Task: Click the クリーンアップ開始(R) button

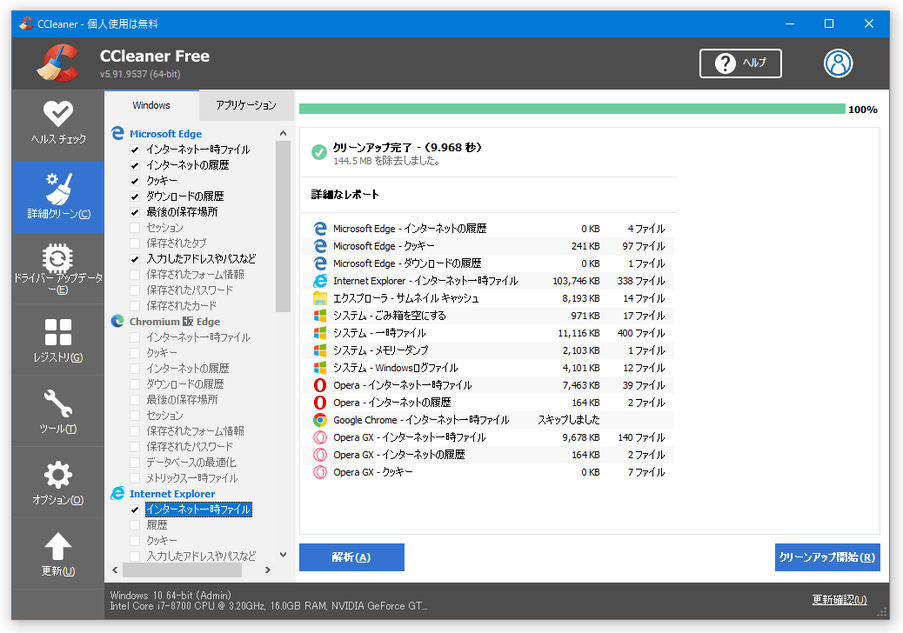Action: coord(827,557)
